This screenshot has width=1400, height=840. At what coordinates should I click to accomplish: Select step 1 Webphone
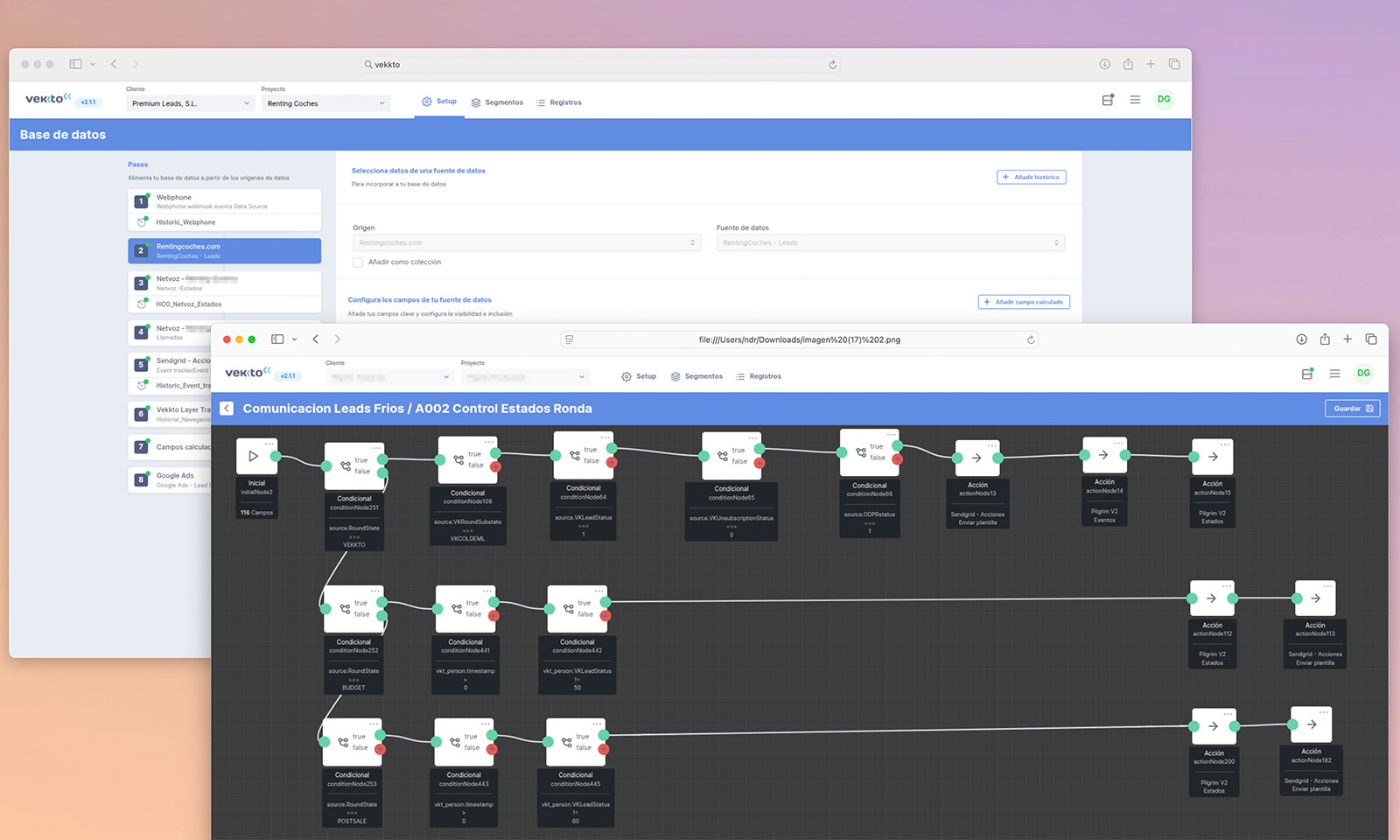(224, 201)
